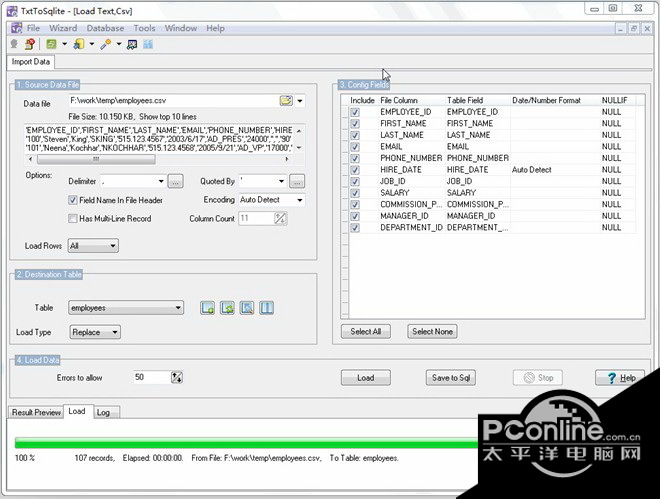Uncheck include for EMPLOYEE_ID
This screenshot has height=499, width=660.
point(355,112)
